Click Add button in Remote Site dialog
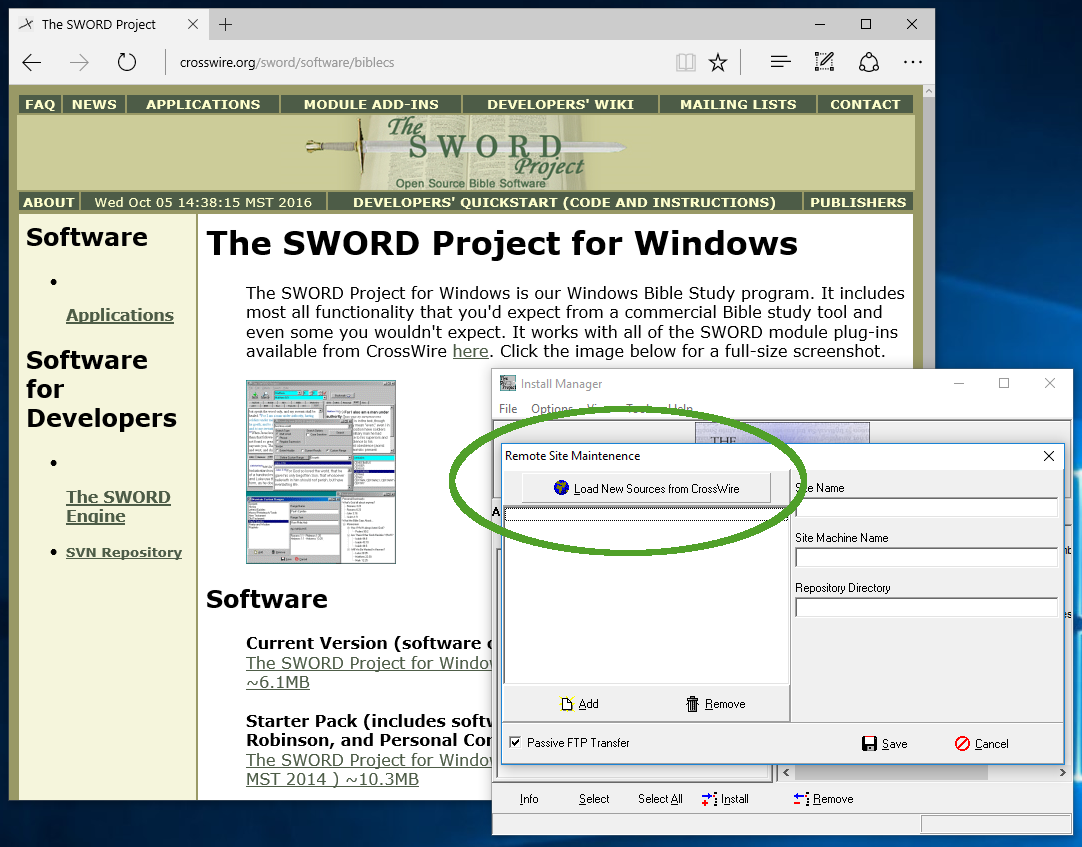Image resolution: width=1082 pixels, height=847 pixels. (x=580, y=704)
